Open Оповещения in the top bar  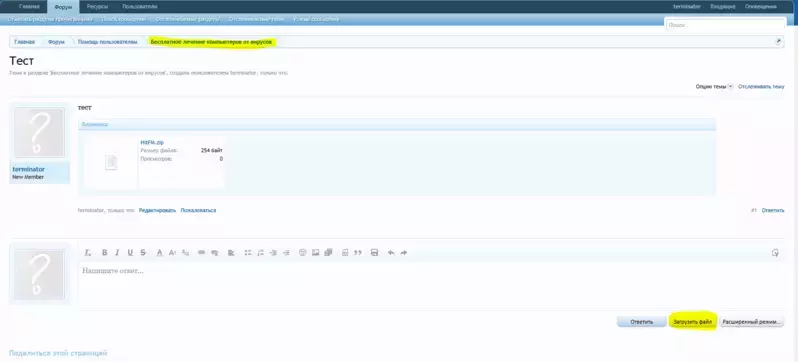point(761,7)
